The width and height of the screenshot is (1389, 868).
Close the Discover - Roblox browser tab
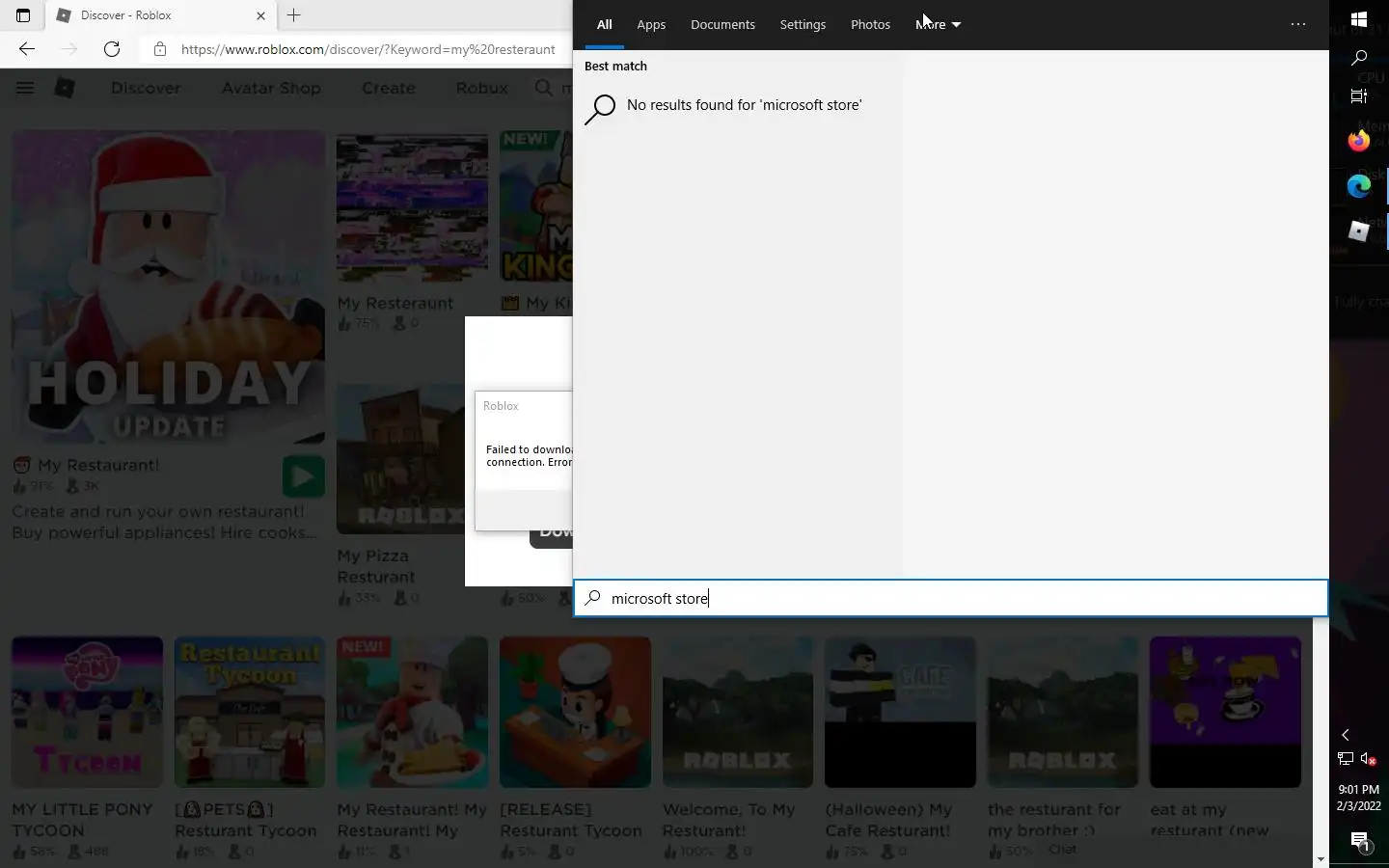pyautogui.click(x=260, y=15)
